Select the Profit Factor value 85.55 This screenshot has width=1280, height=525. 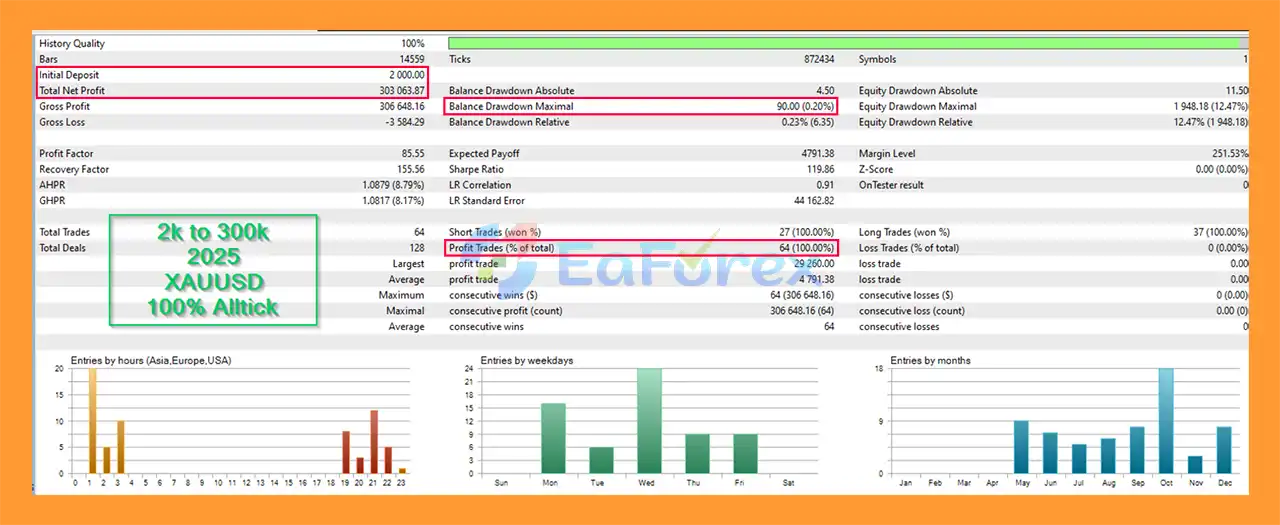[411, 154]
